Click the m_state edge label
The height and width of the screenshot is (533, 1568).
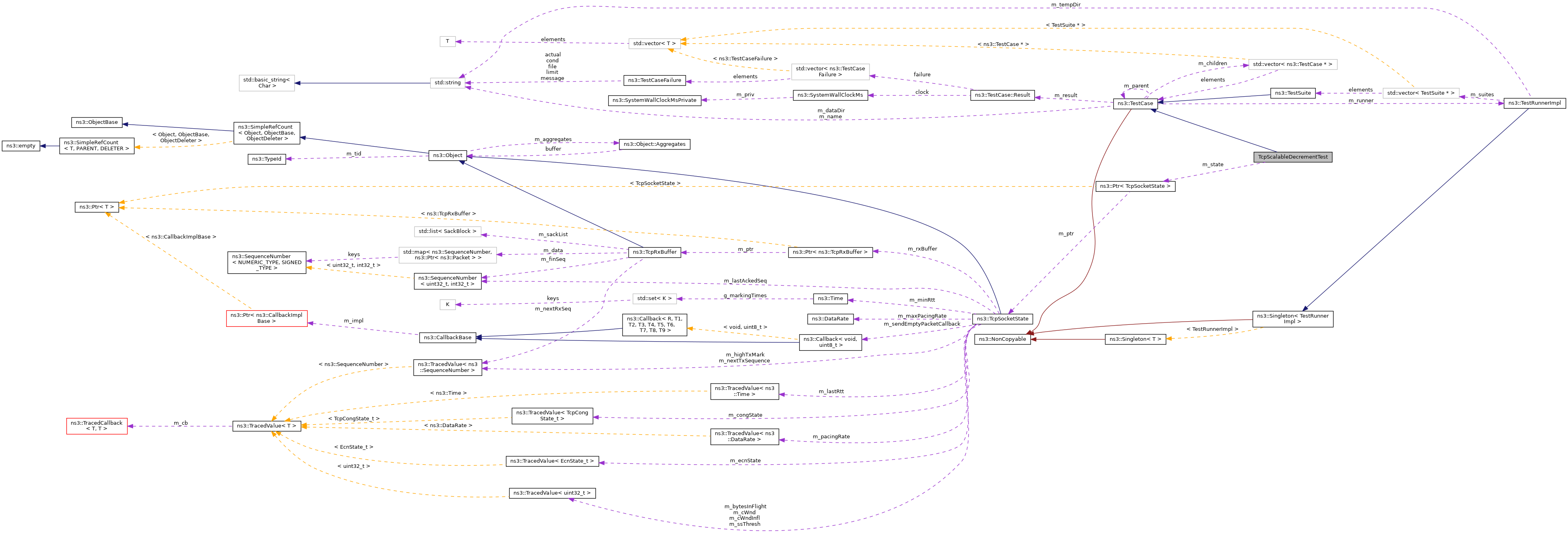[1212, 164]
